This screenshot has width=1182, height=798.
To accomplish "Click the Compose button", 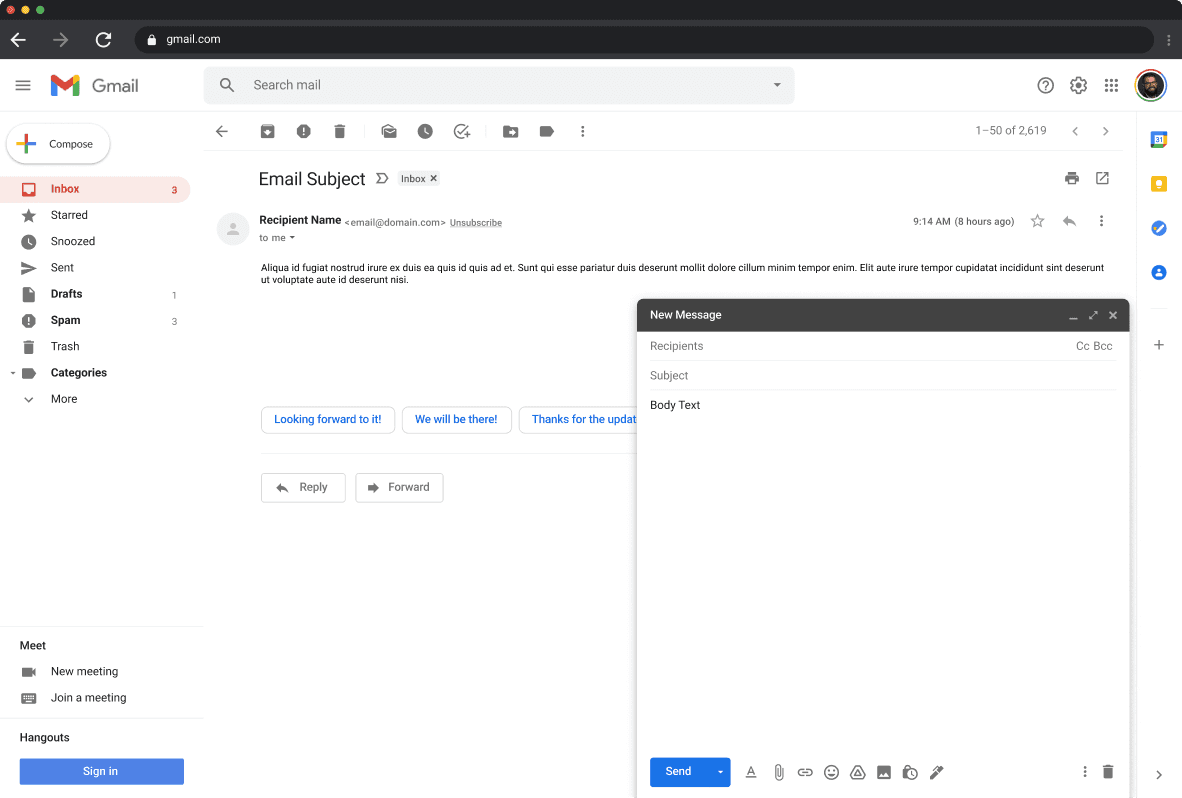I will pyautogui.click(x=58, y=144).
